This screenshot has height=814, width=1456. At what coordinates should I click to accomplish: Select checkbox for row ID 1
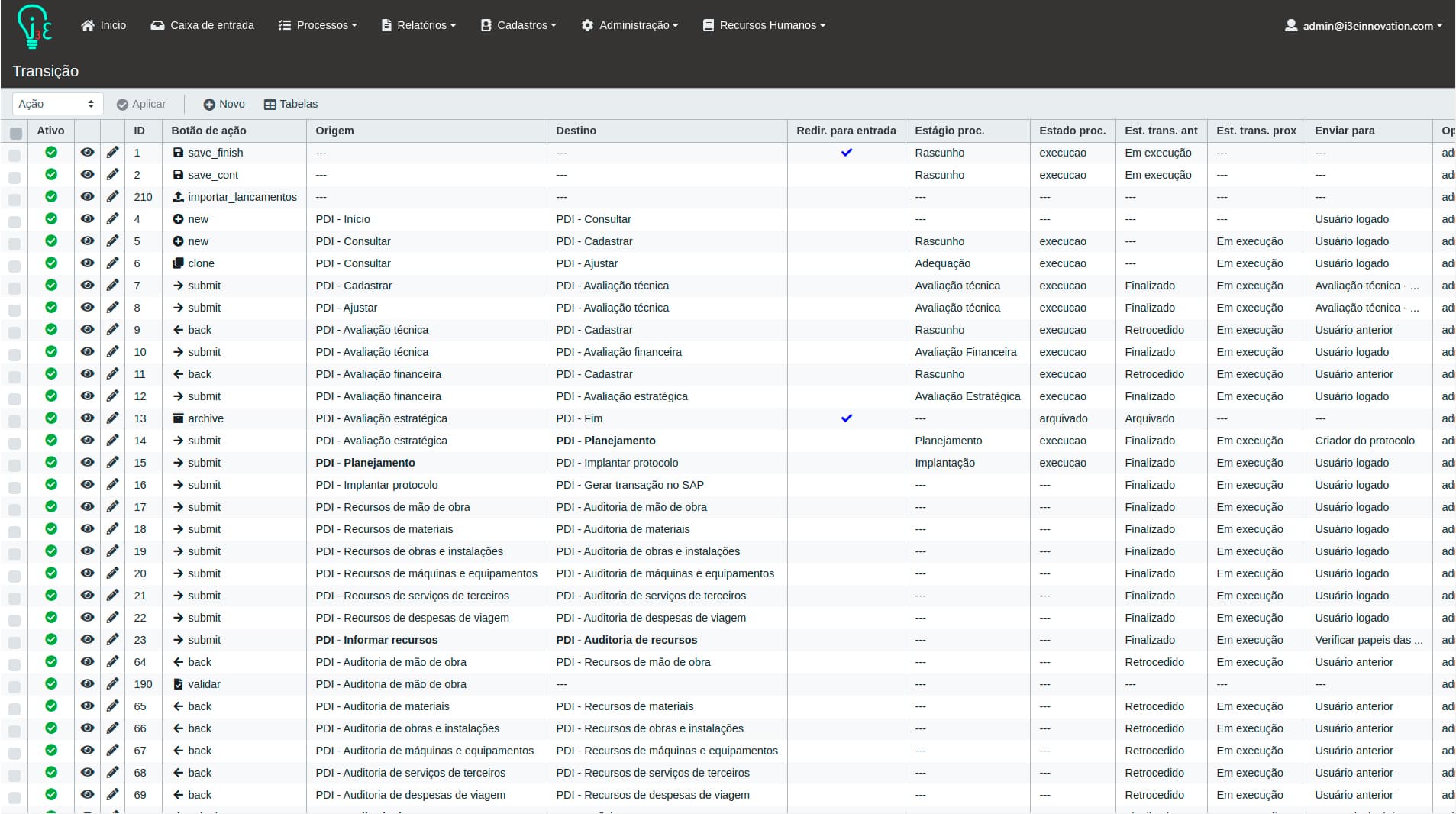click(15, 155)
